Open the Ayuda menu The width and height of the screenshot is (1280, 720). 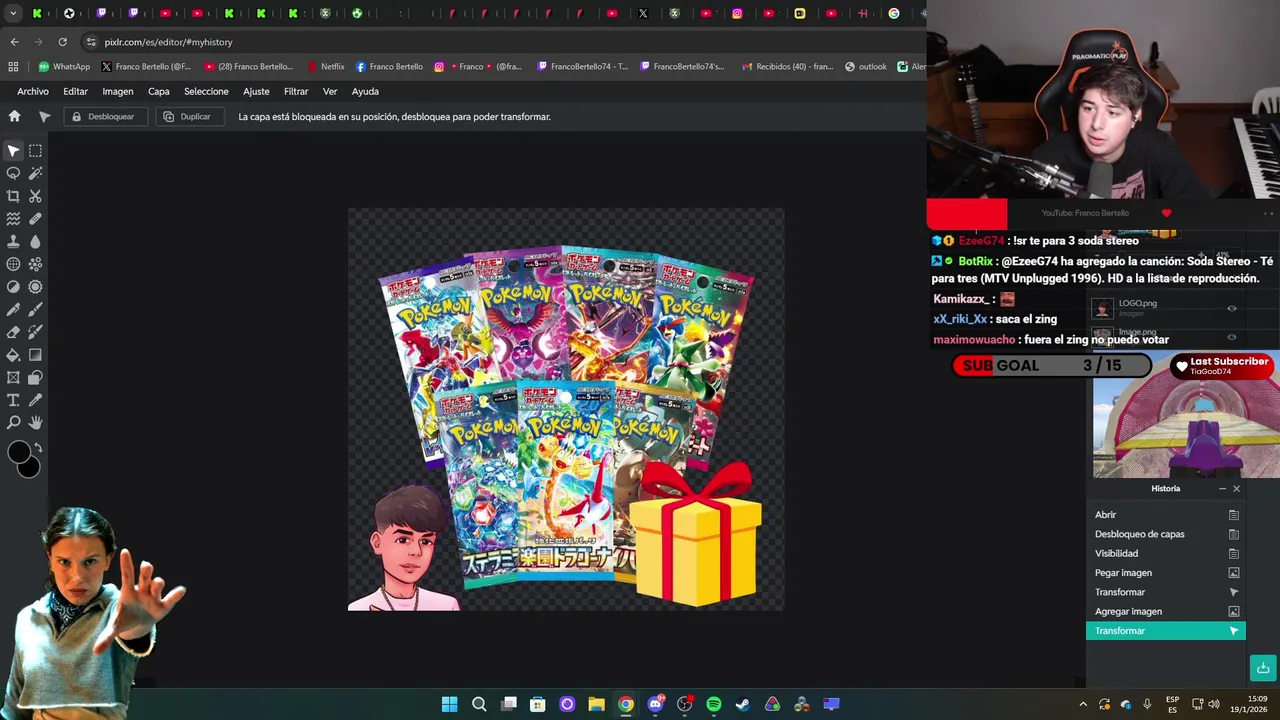(x=365, y=91)
